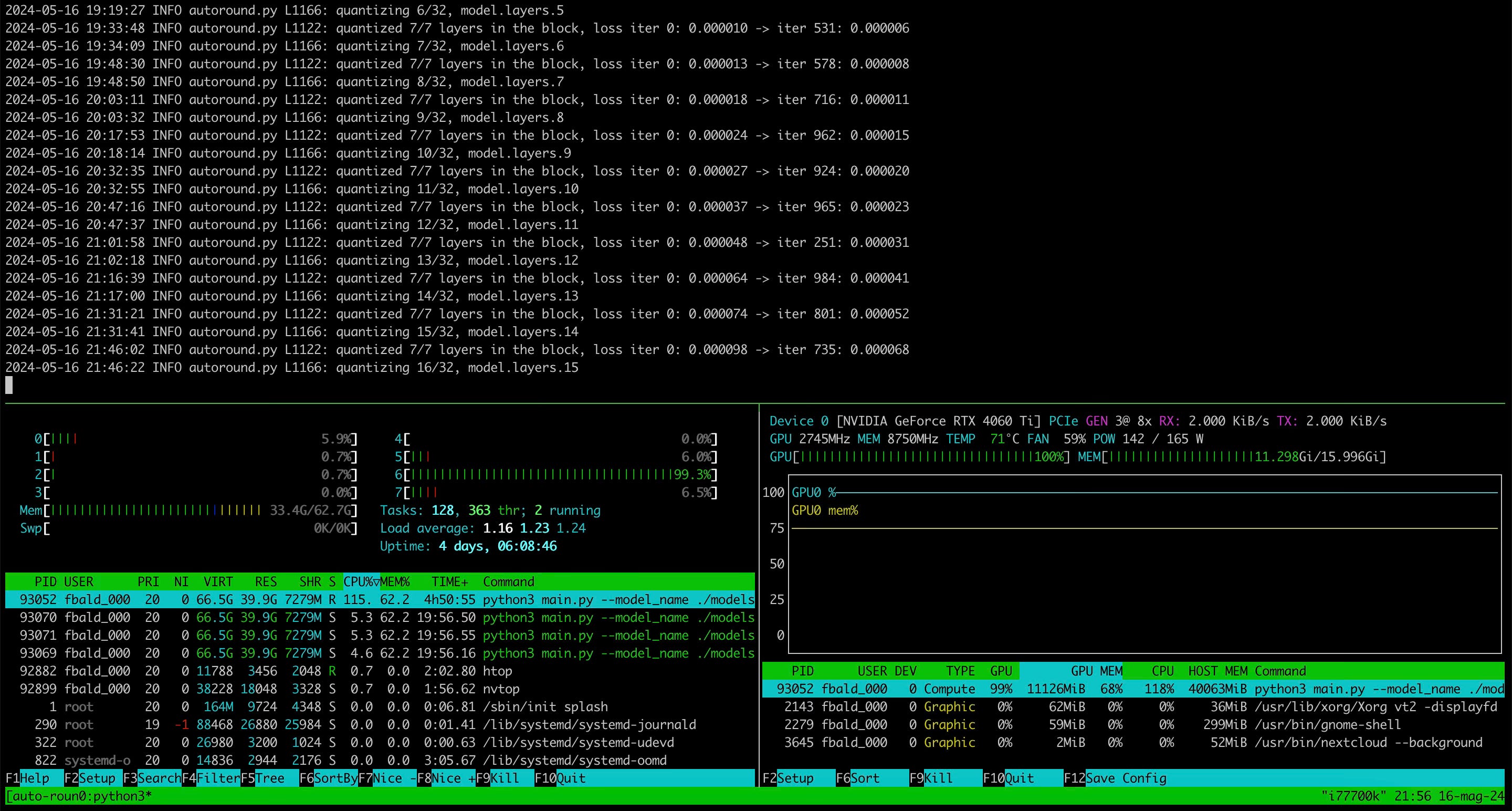
Task: Select nvtop Compute row PID 93052
Action: pos(1133,689)
